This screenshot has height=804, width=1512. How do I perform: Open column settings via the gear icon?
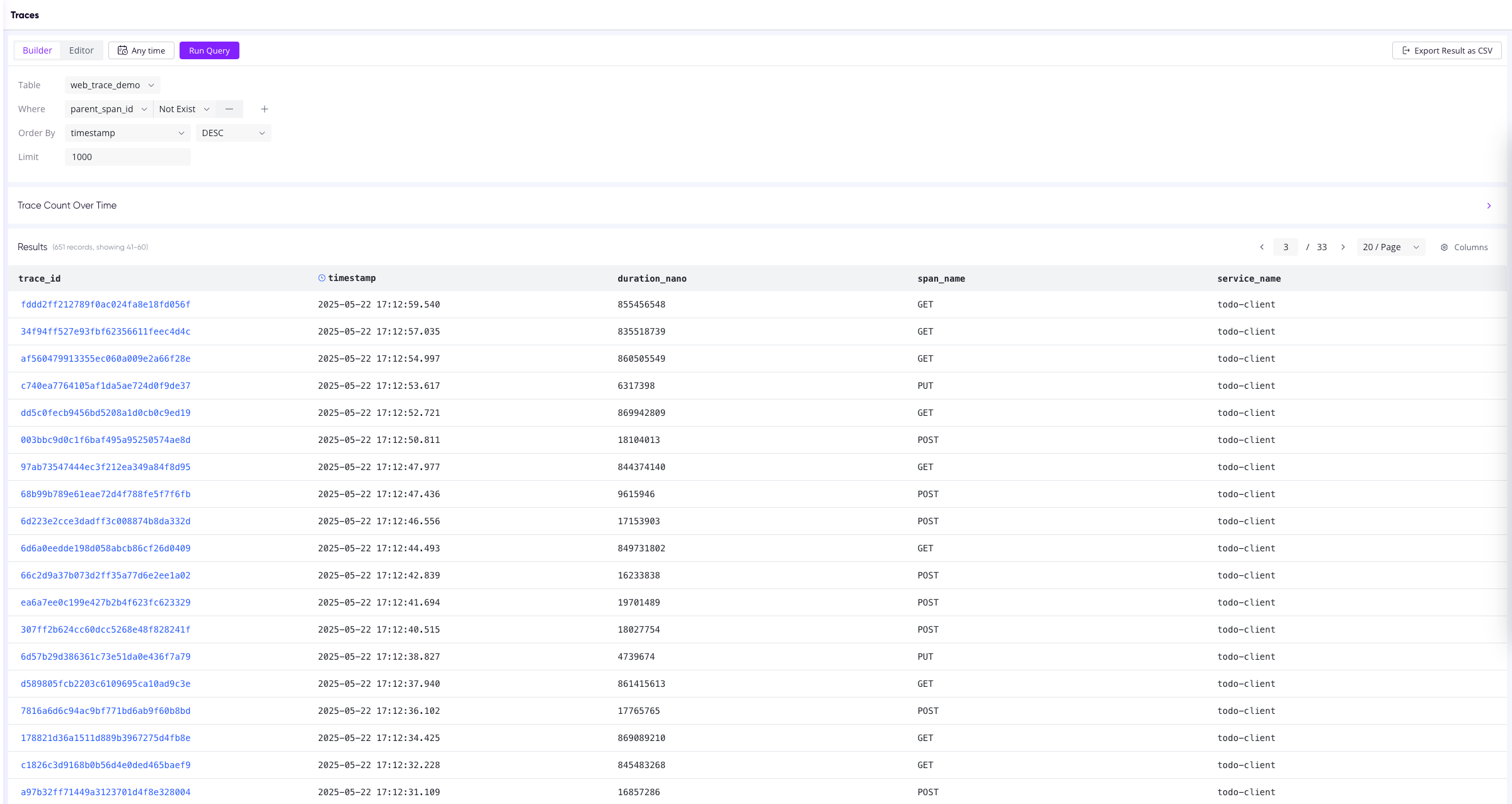tap(1445, 247)
